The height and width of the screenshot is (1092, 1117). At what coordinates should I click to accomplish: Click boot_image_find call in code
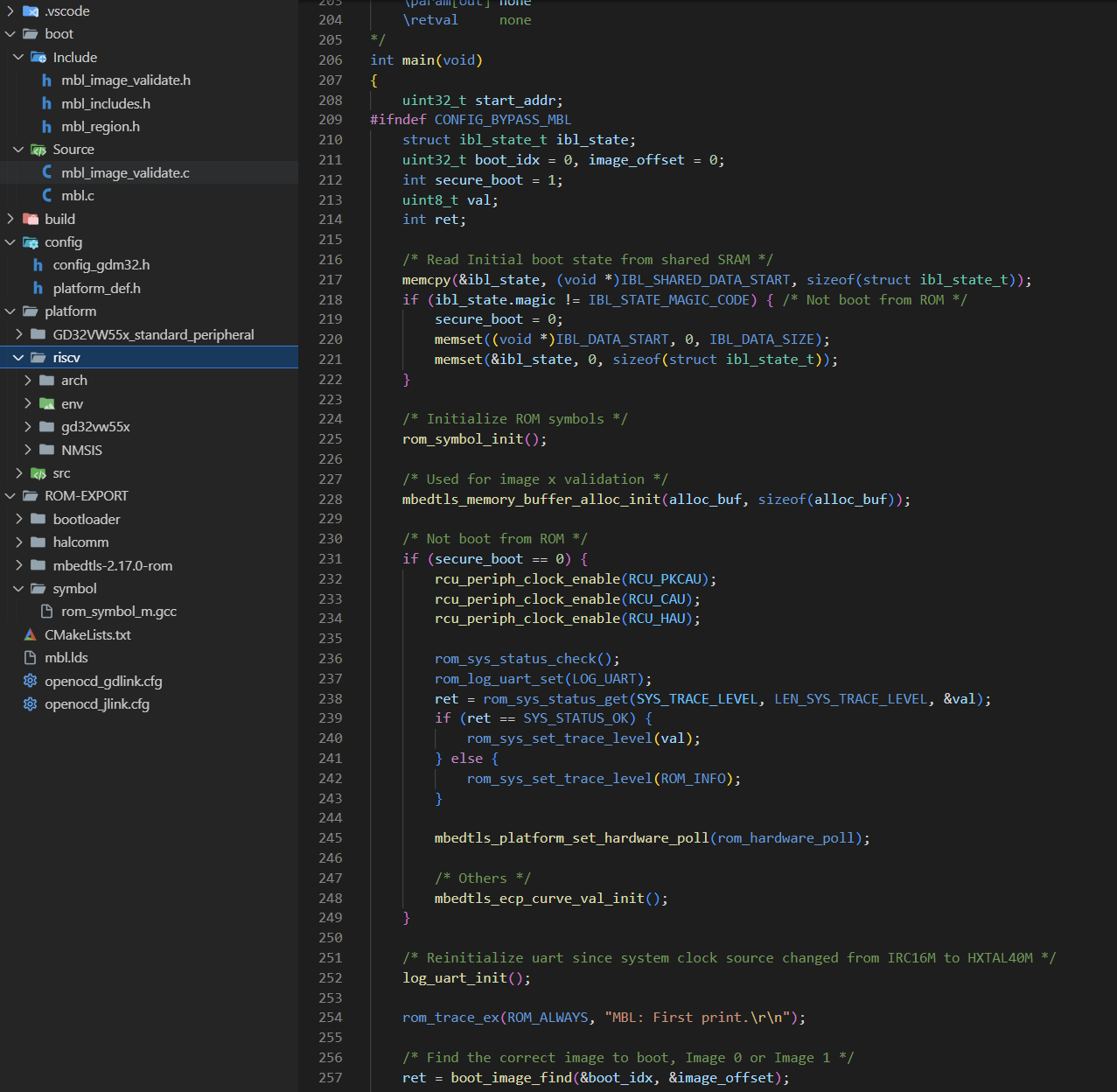click(512, 1078)
